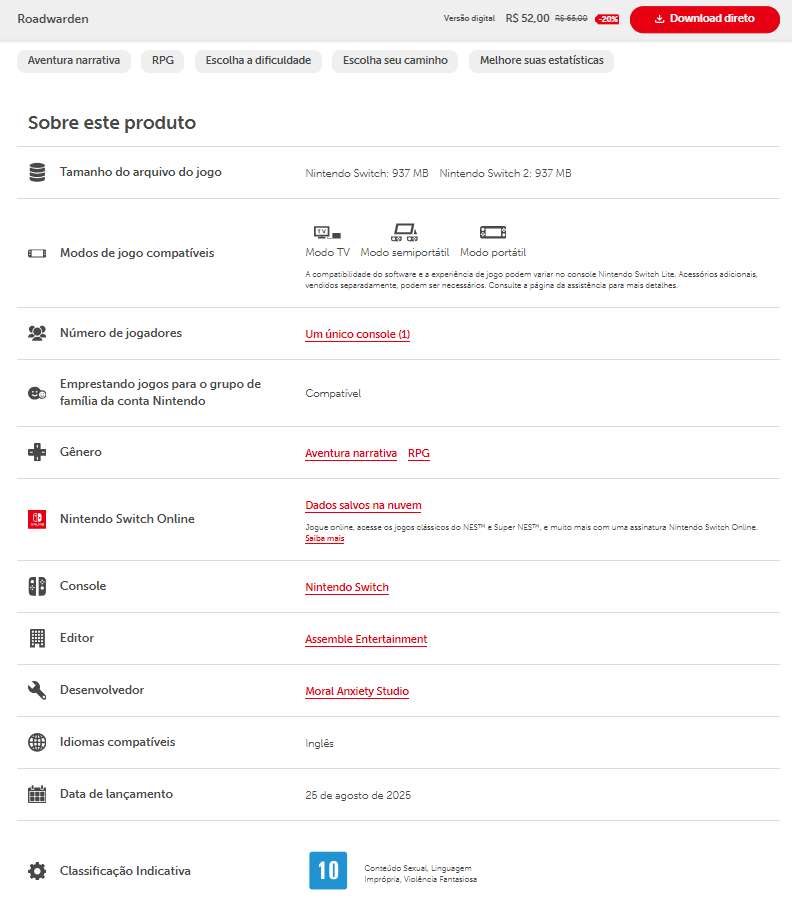Viewport: 792px width, 905px height.
Task: Click the globe languages icon
Action: point(37,742)
